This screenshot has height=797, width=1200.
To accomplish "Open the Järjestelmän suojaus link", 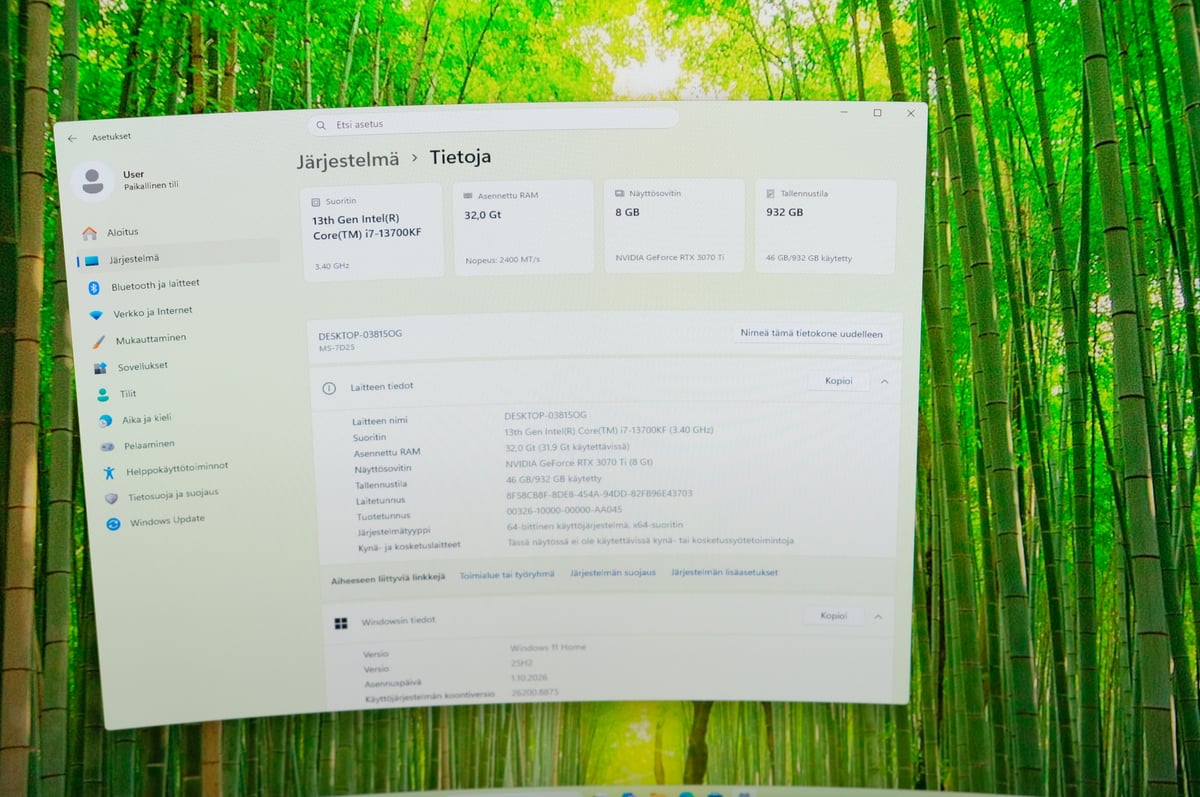I will (x=613, y=573).
